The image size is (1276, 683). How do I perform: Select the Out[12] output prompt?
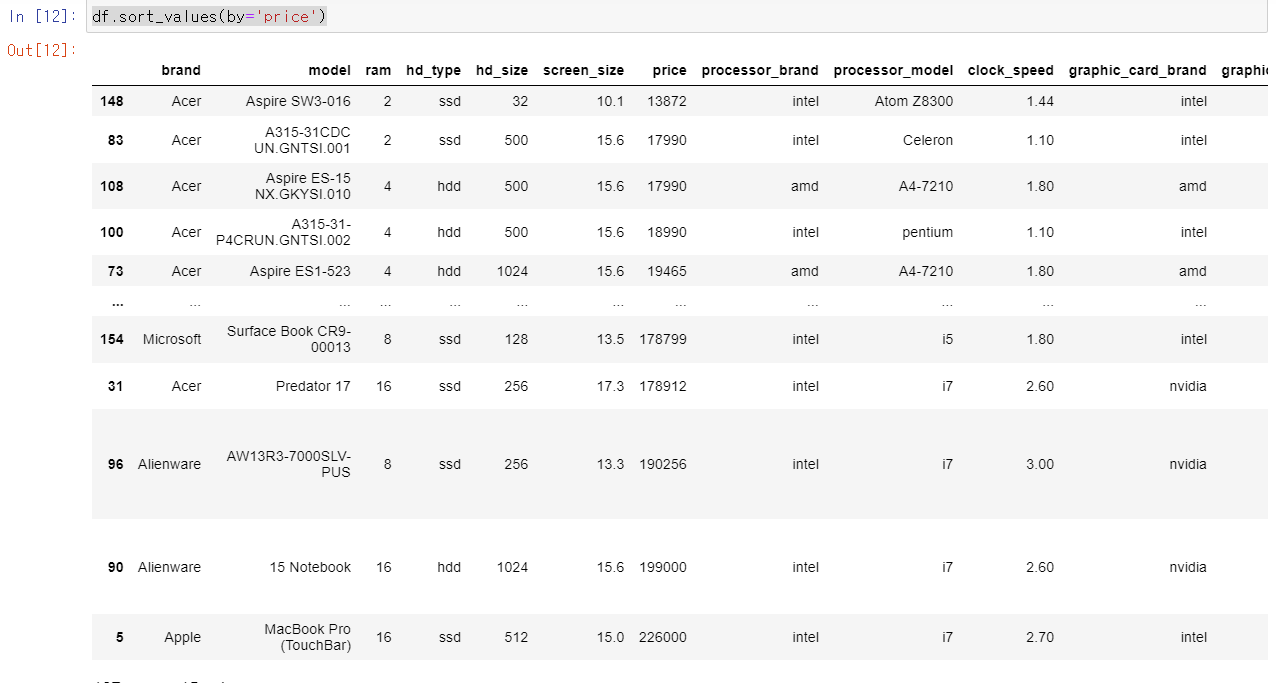[43, 49]
